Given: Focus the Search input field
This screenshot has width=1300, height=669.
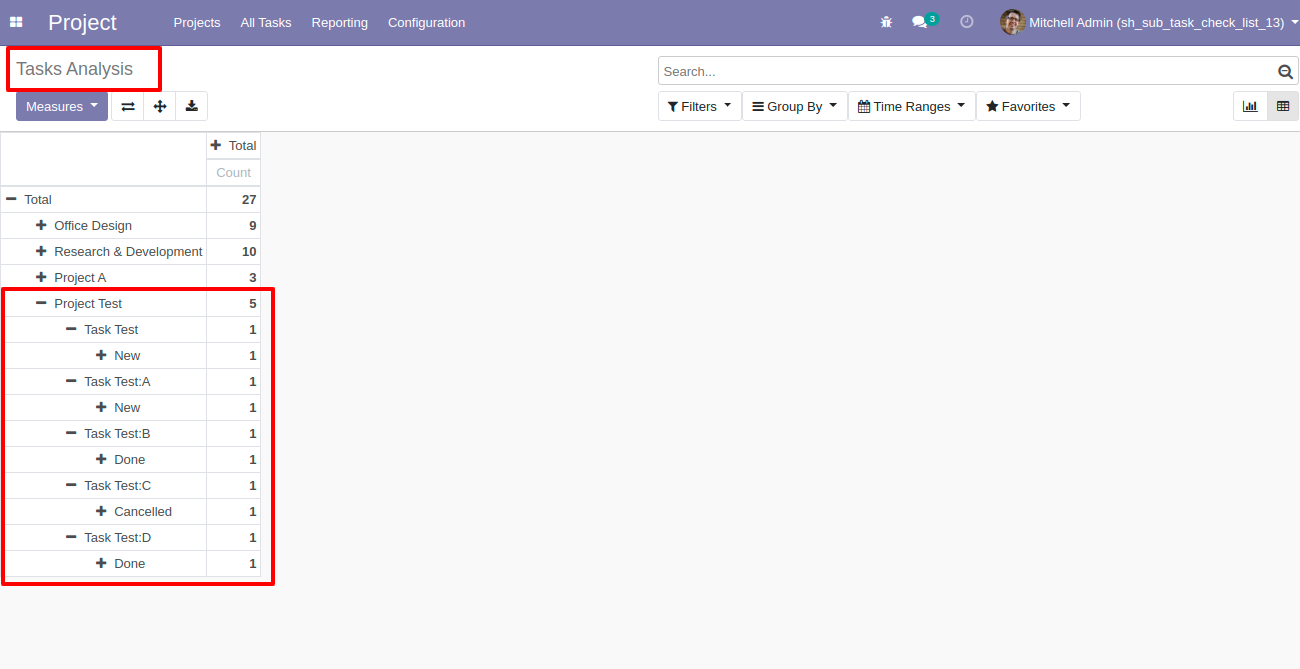Looking at the screenshot, I should pos(967,71).
